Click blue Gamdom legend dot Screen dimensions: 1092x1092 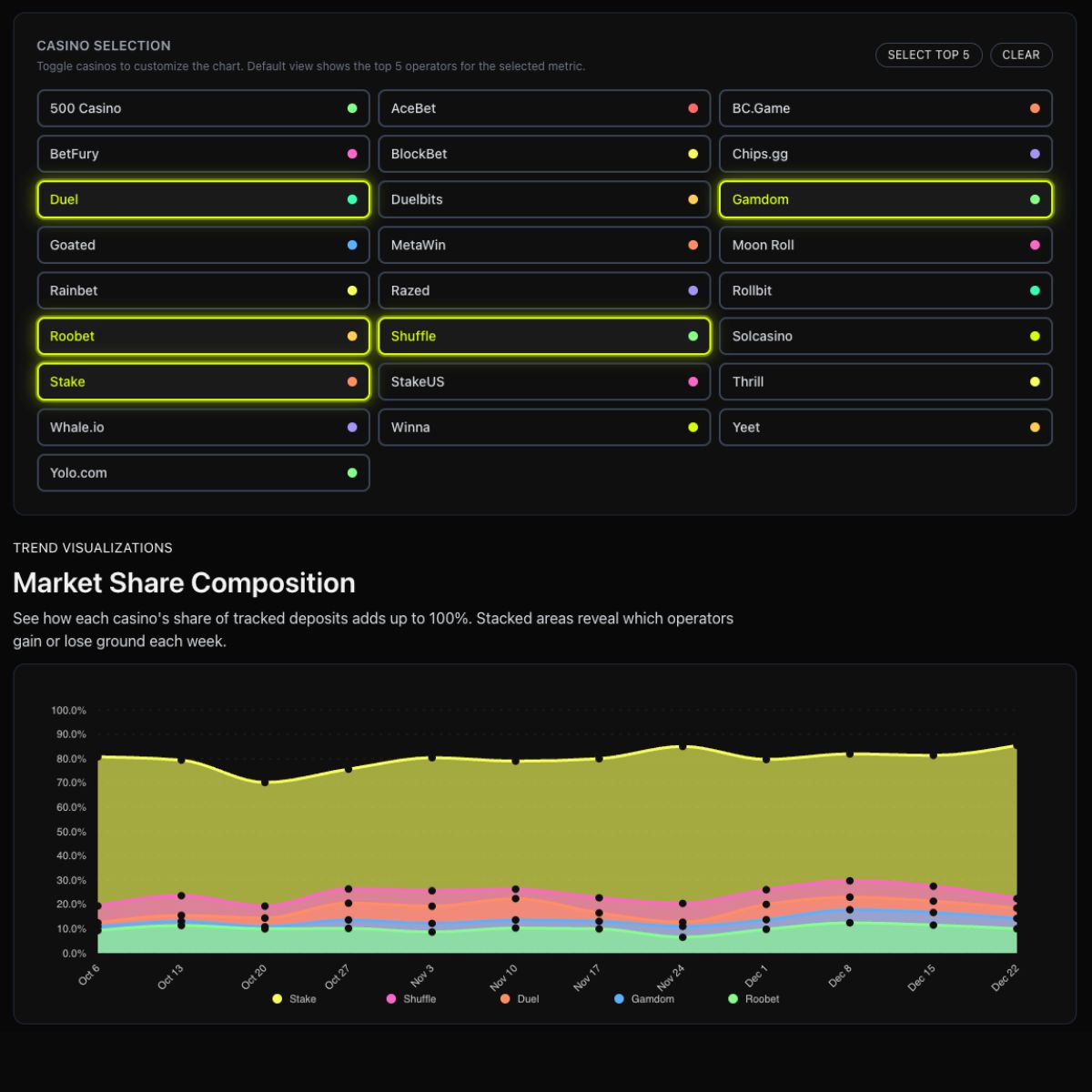619,998
